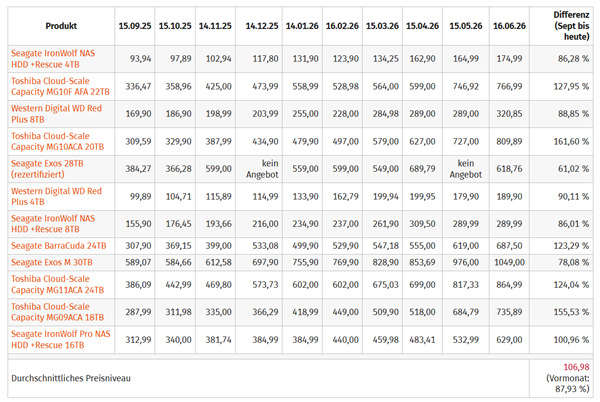The image size is (600, 402).
Task: Click Seagate IronWolf Pro NAS HDD +Rescue 16TB
Action: [60, 340]
